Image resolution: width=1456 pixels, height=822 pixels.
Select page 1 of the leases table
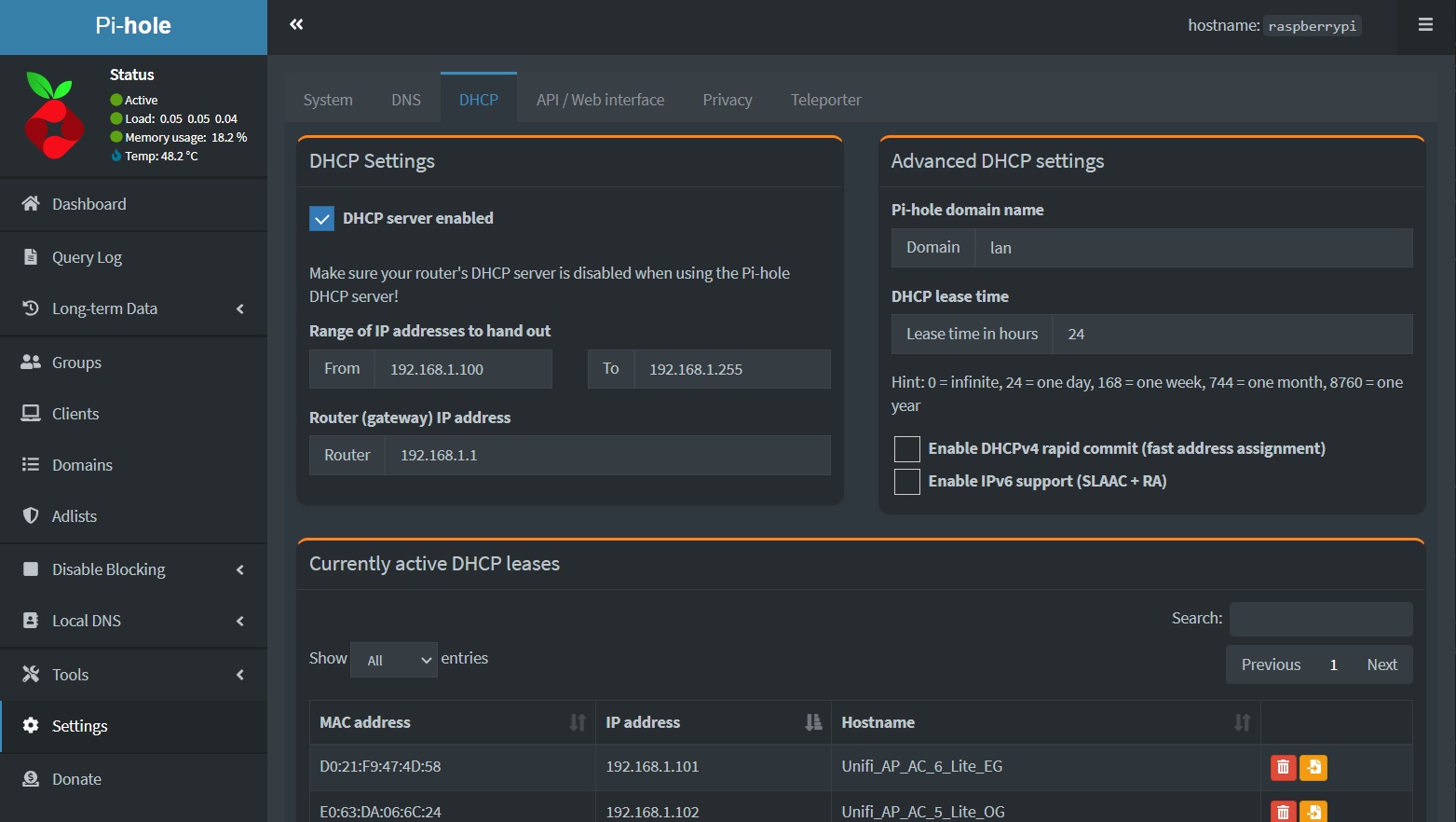pos(1334,664)
